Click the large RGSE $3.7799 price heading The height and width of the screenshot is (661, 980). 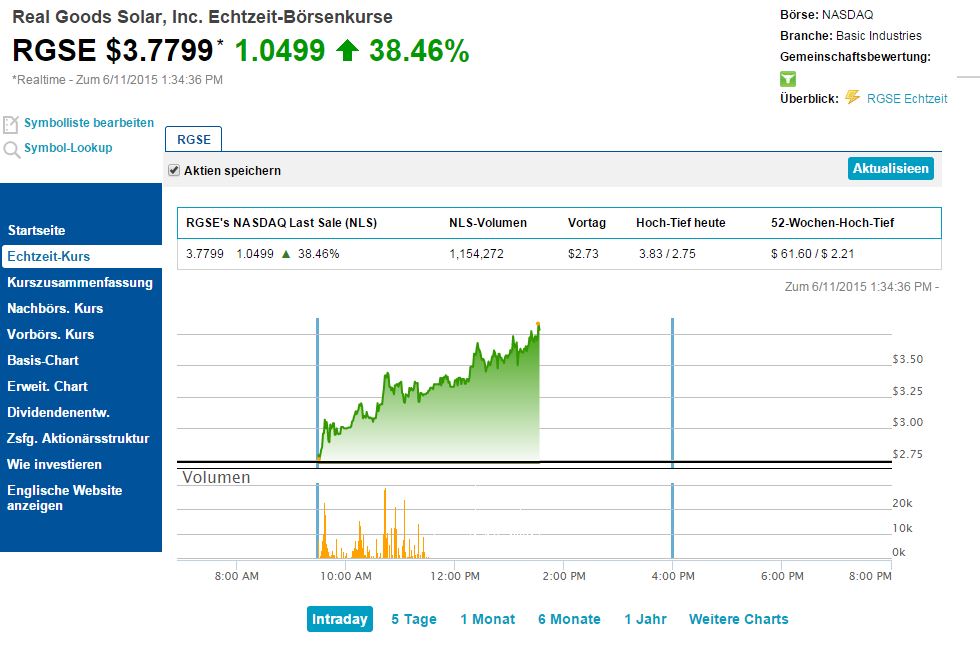[x=113, y=50]
